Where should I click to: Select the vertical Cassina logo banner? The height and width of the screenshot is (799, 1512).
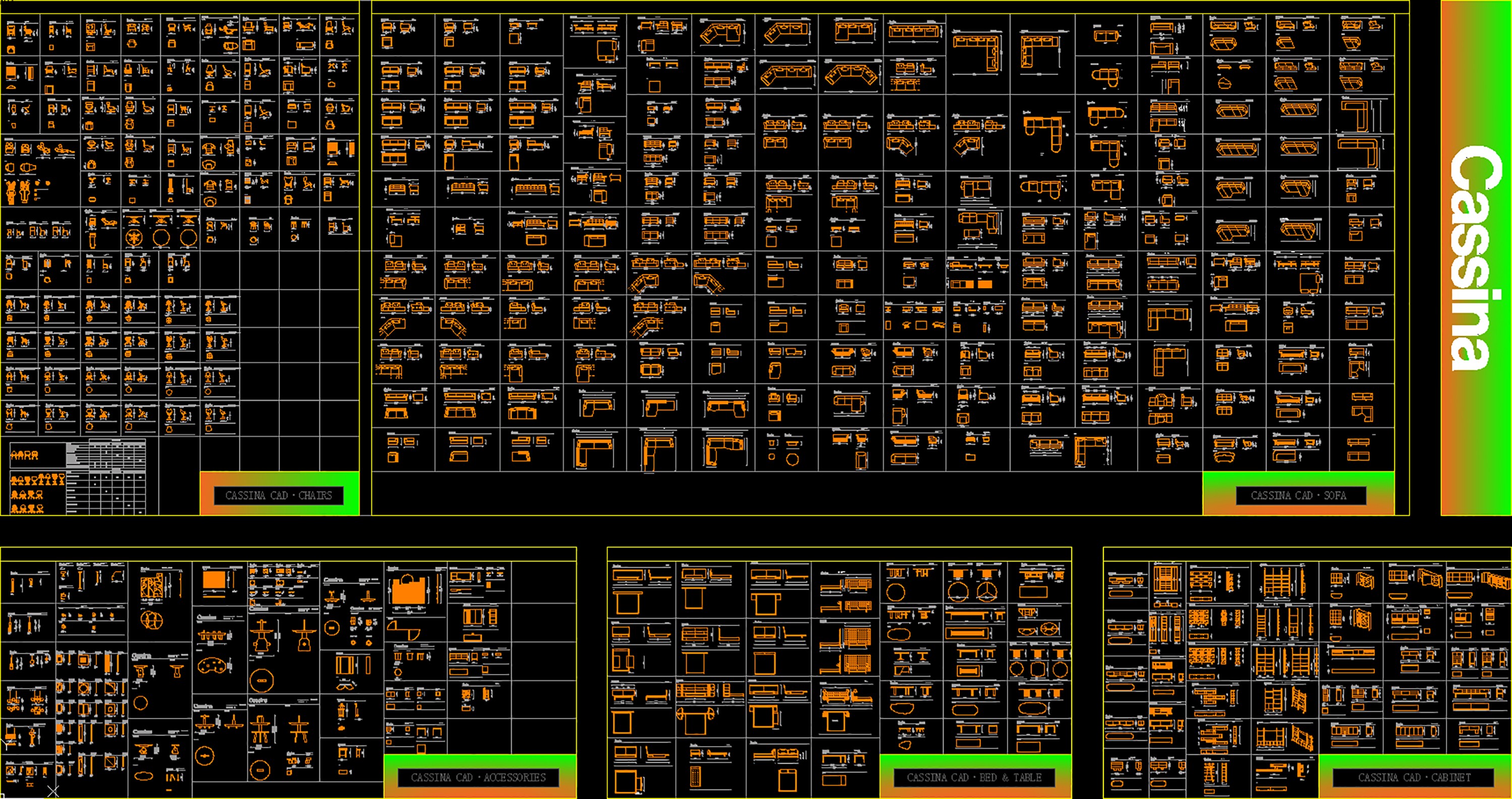point(1476,258)
